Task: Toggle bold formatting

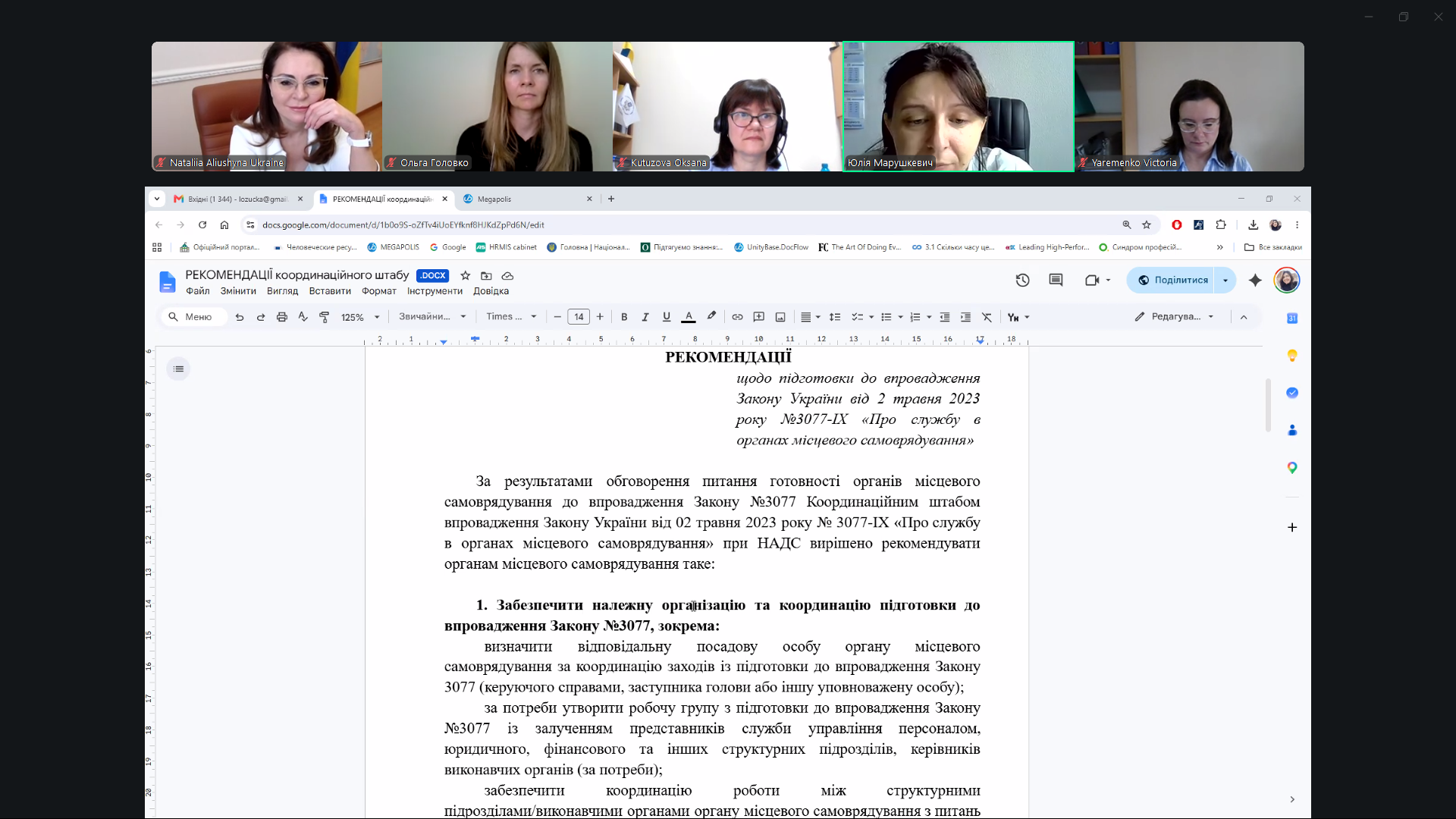Action: coord(624,317)
